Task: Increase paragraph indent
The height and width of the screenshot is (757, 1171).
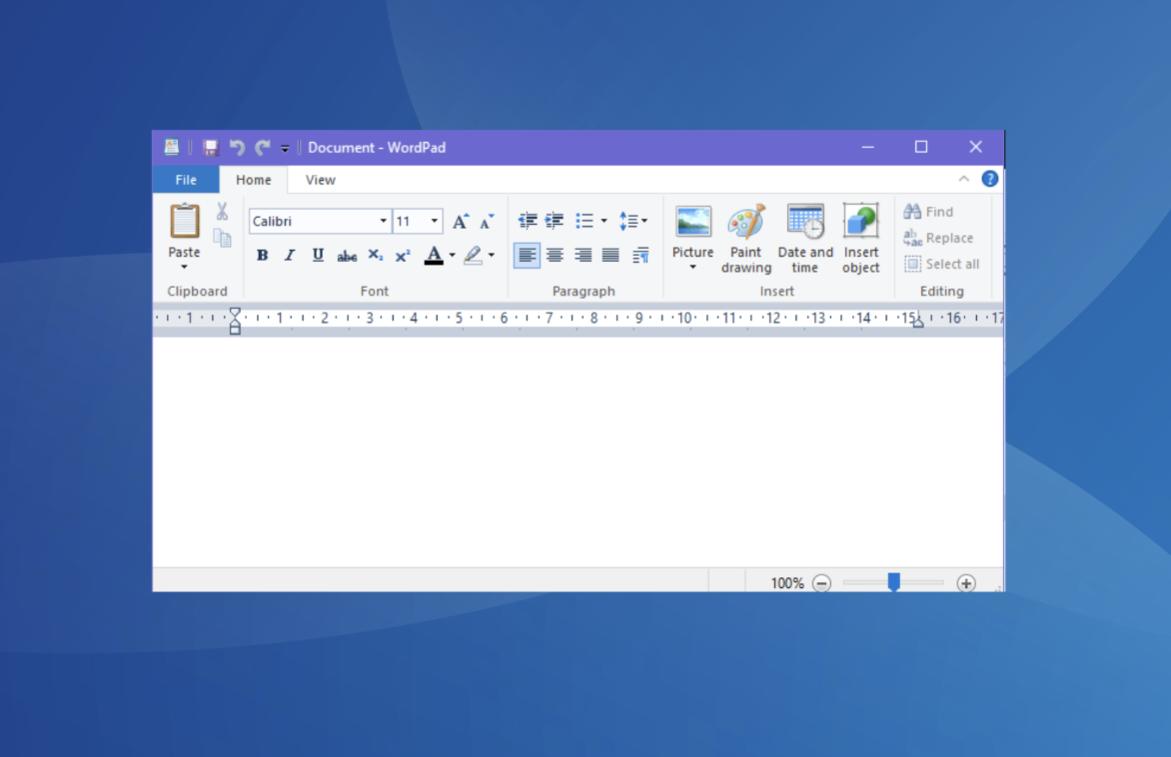Action: coord(555,221)
